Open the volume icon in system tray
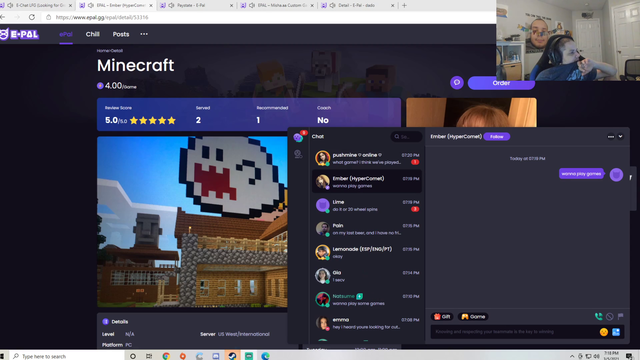Viewport: 640px width, 360px height. (596, 356)
